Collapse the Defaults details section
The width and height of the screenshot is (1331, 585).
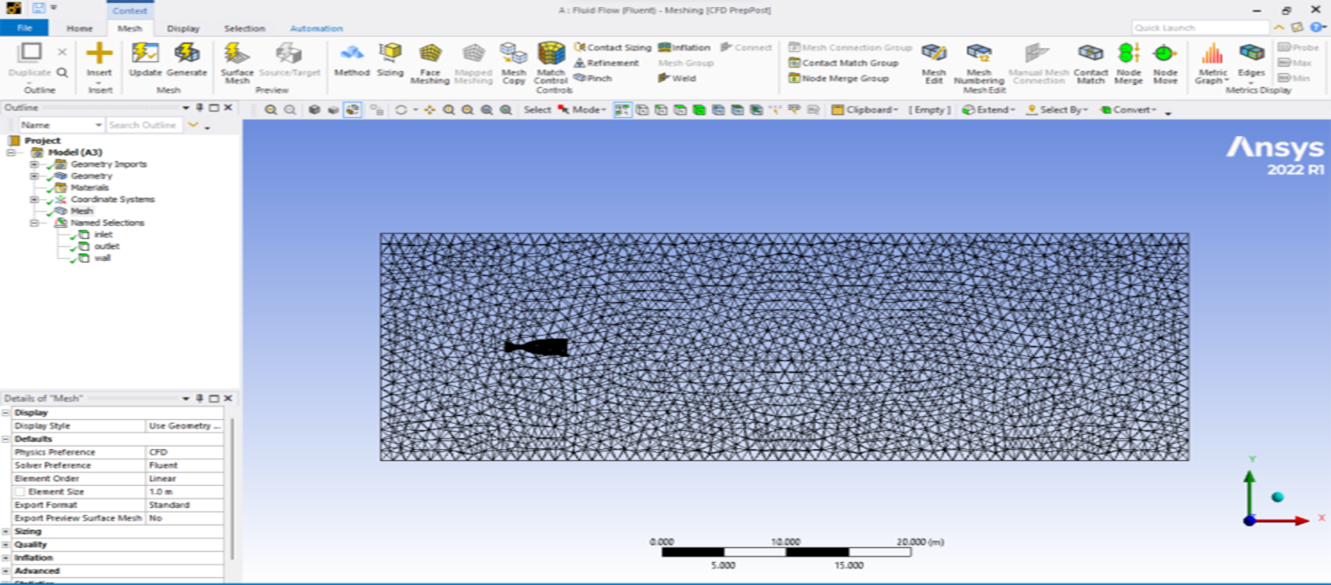[x=6, y=439]
